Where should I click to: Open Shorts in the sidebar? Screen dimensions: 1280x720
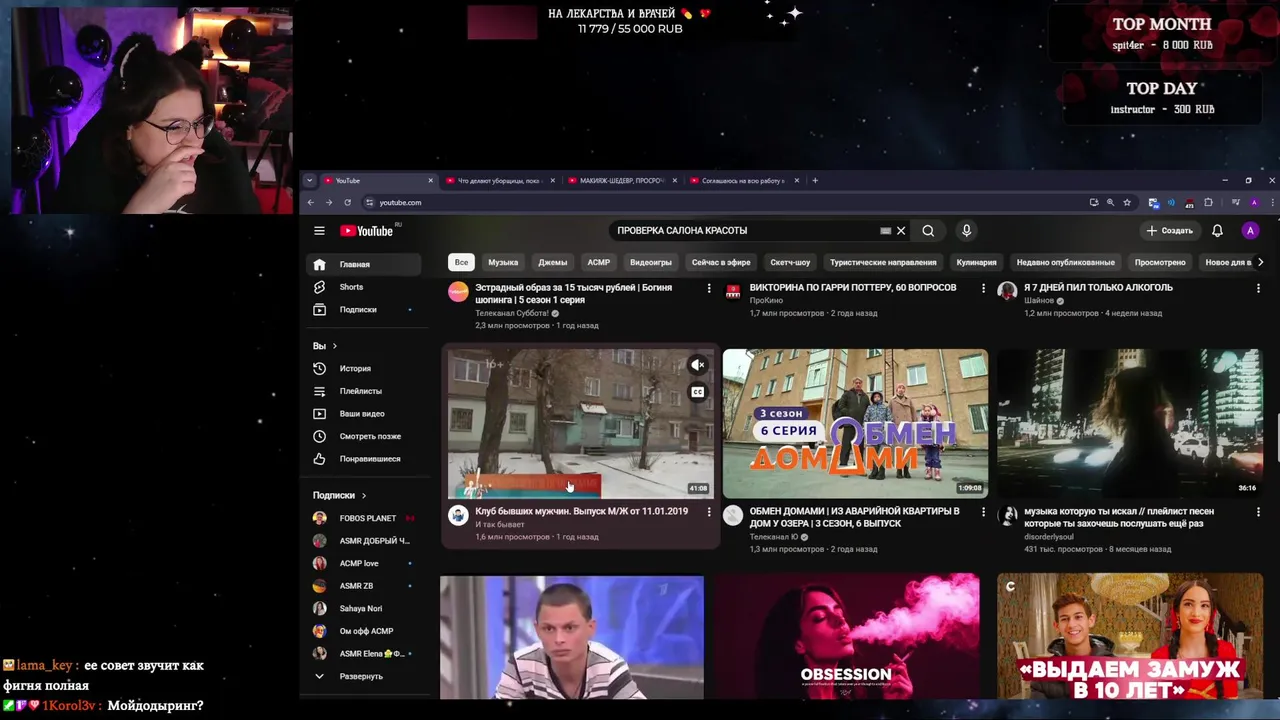pyautogui.click(x=363, y=287)
